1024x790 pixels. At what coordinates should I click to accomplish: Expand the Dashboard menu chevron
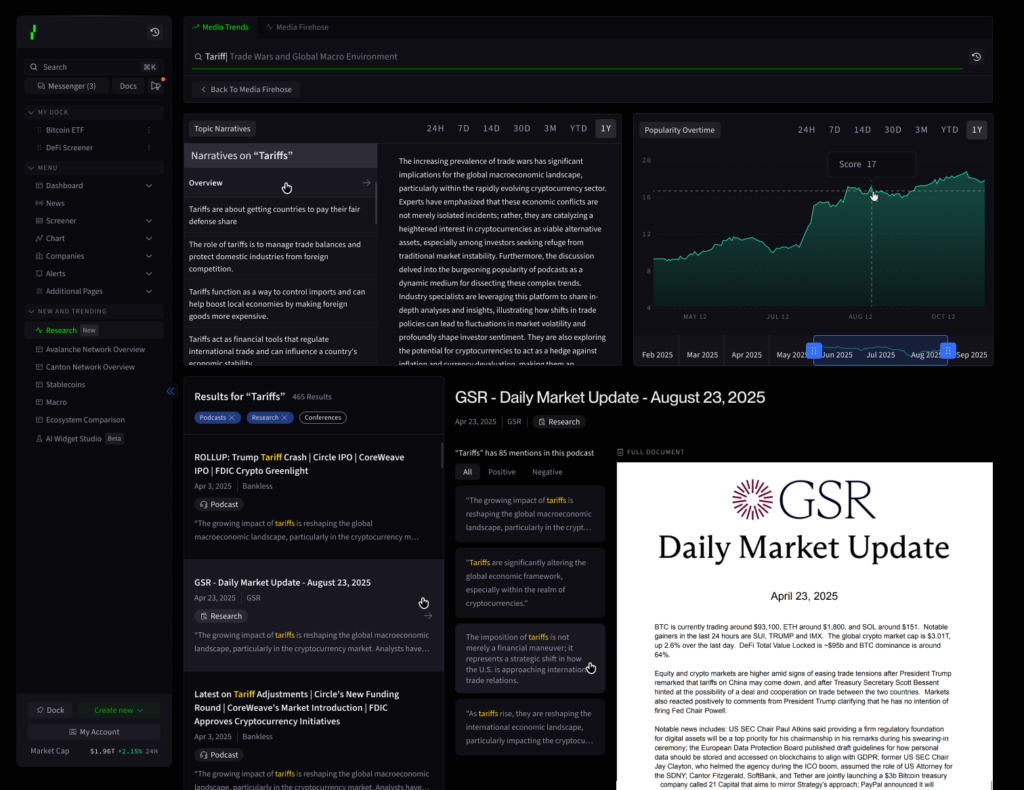(149, 185)
